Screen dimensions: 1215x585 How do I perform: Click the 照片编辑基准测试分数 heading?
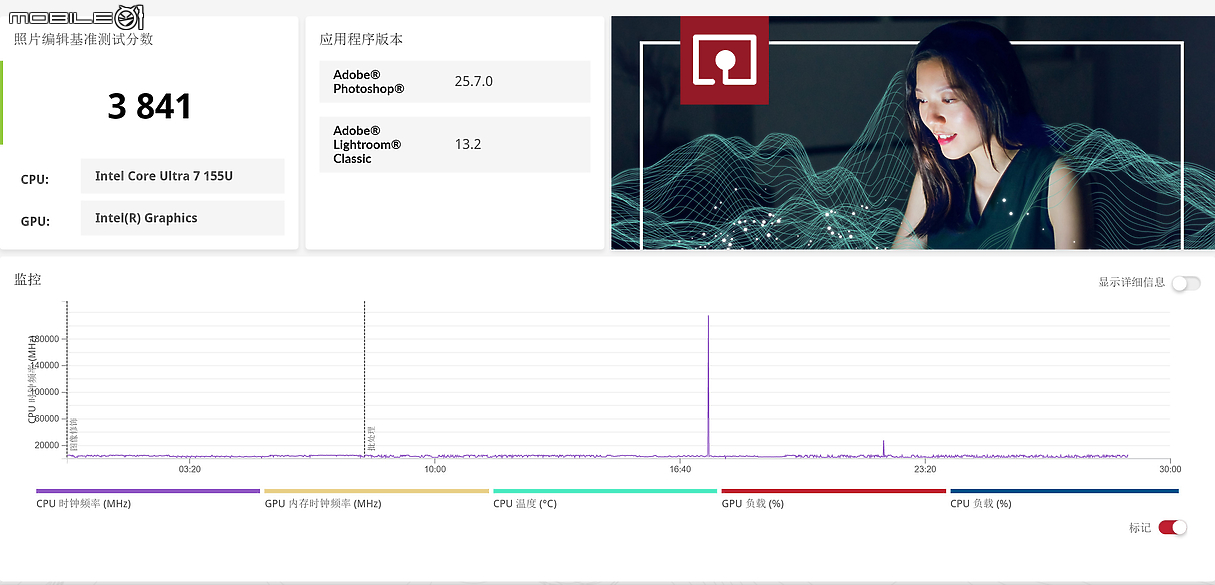click(x=84, y=39)
